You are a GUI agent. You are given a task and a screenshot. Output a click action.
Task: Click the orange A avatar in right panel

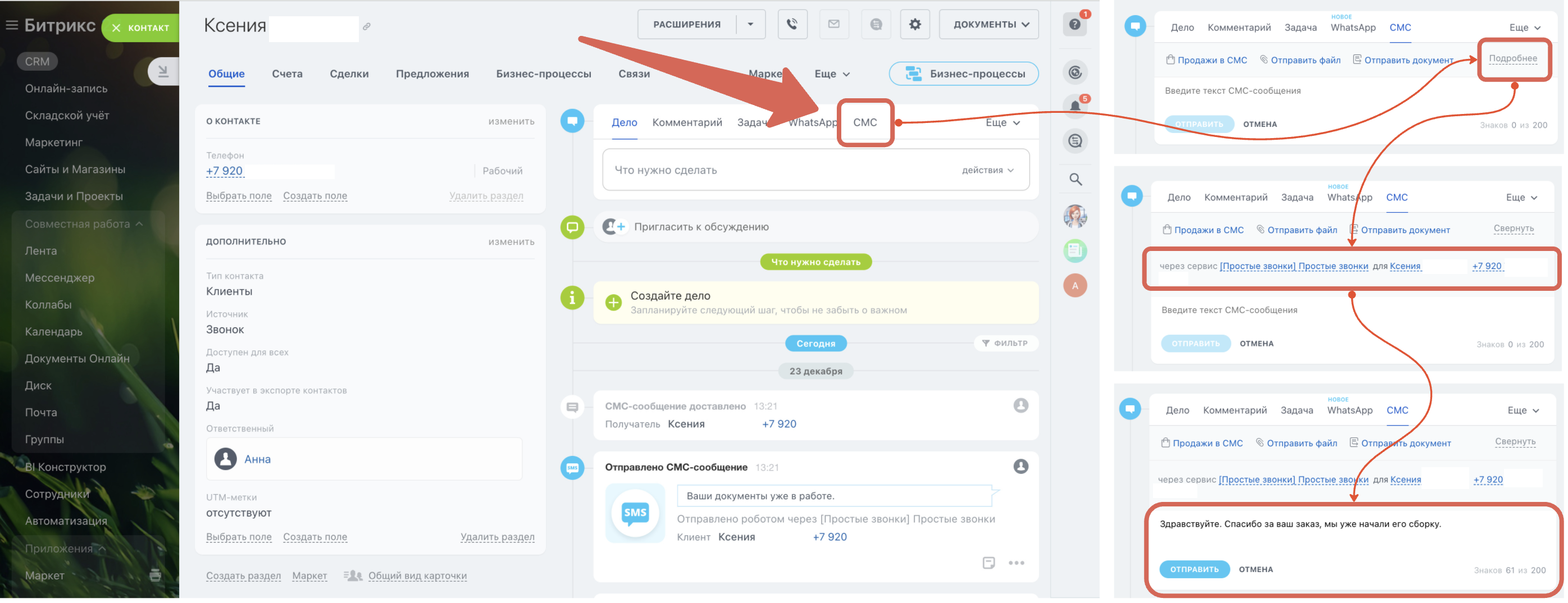pyautogui.click(x=1075, y=285)
